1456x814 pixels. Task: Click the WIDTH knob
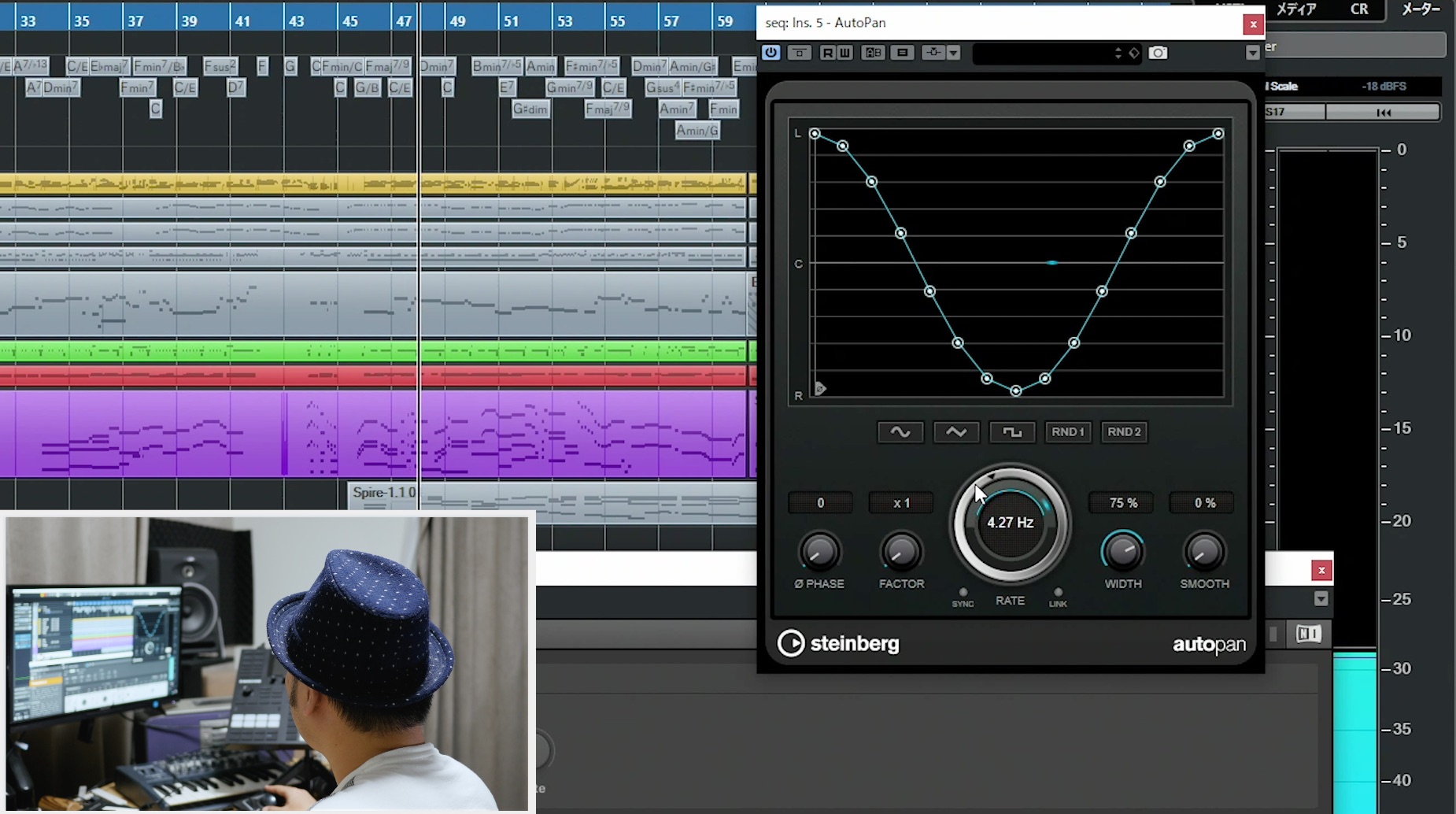[x=1123, y=551]
